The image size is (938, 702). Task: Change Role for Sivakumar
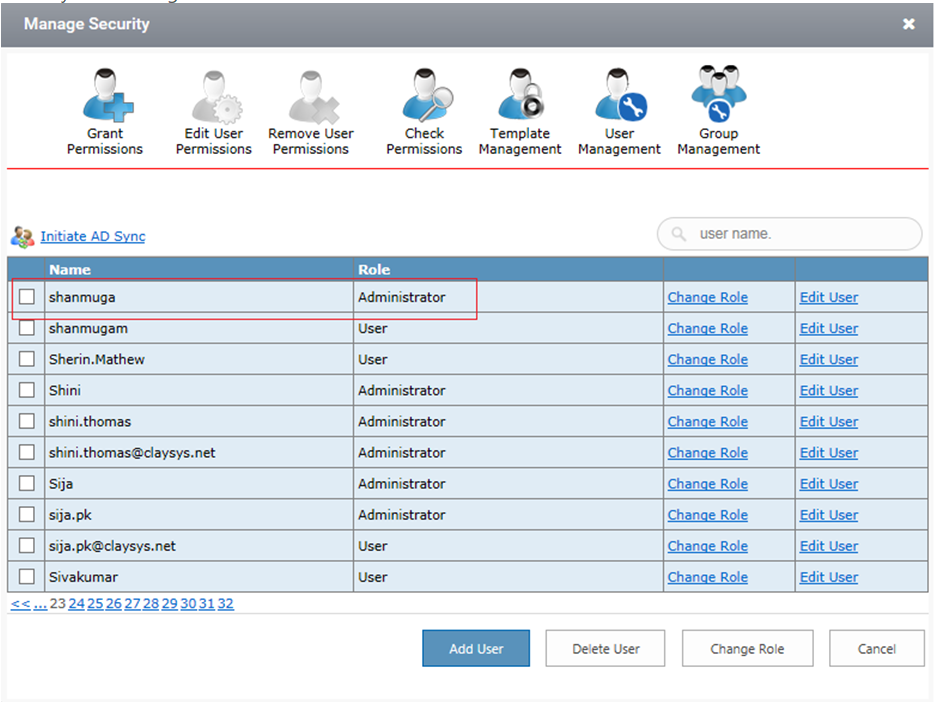coord(708,578)
